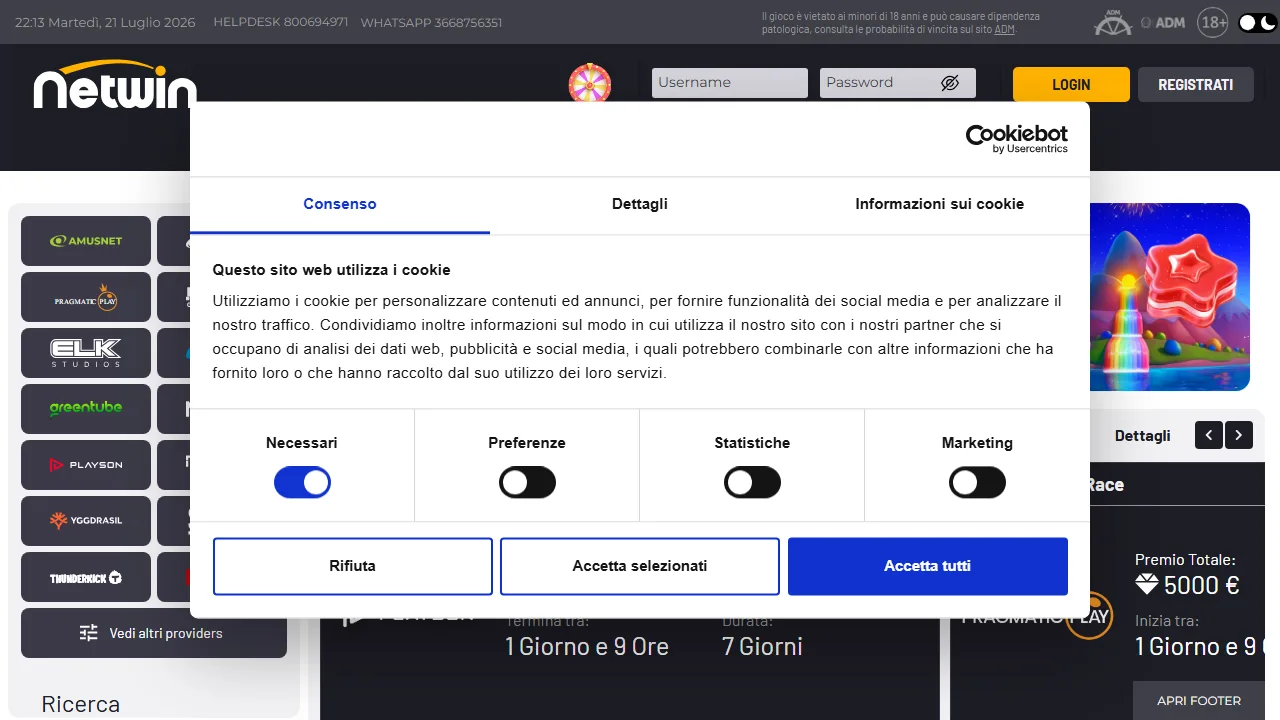Image resolution: width=1280 pixels, height=720 pixels.
Task: Click the Cookiebot by Usercentrics logo
Action: tap(1016, 139)
